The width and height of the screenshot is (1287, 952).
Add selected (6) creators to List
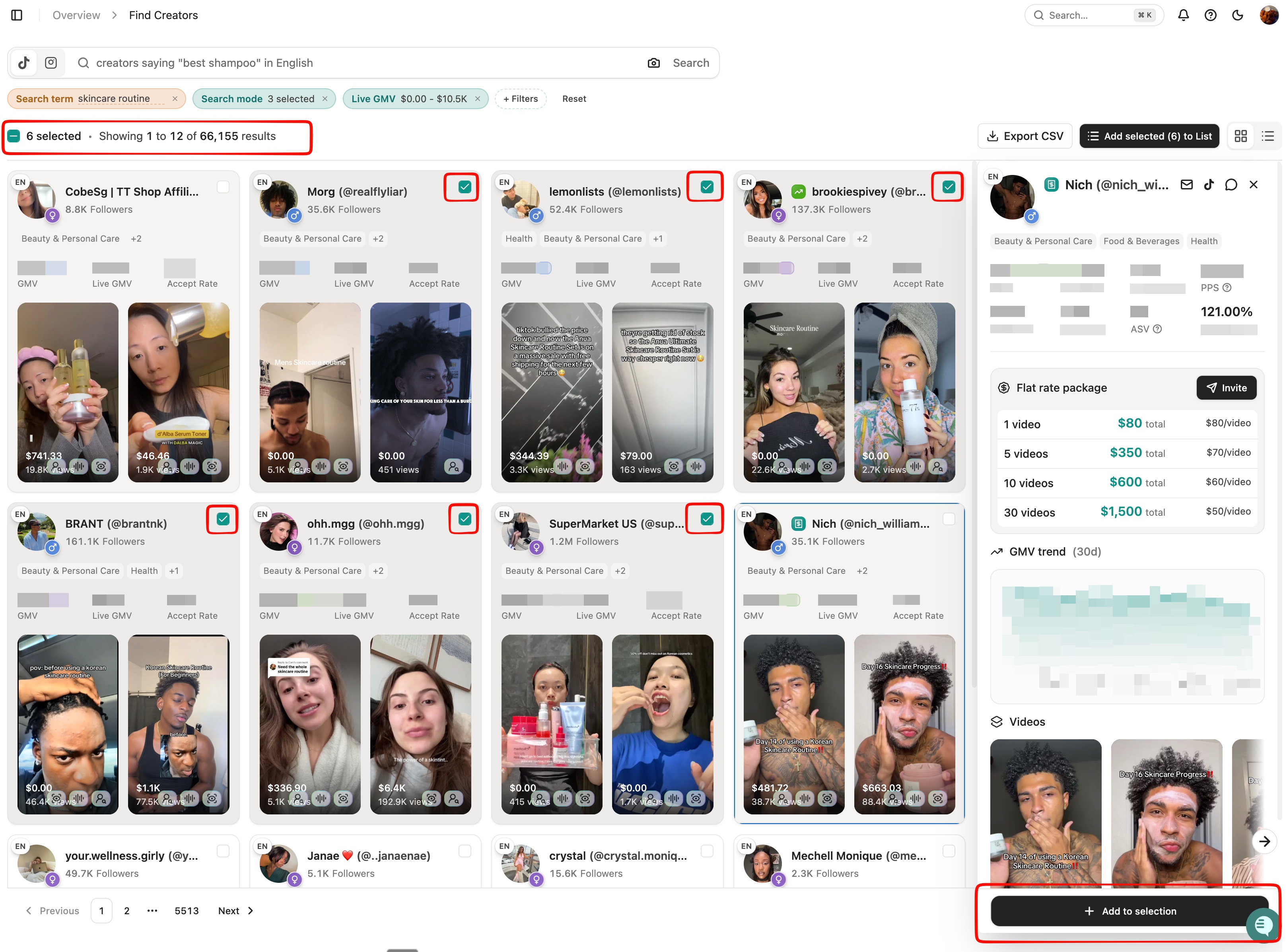click(1149, 136)
